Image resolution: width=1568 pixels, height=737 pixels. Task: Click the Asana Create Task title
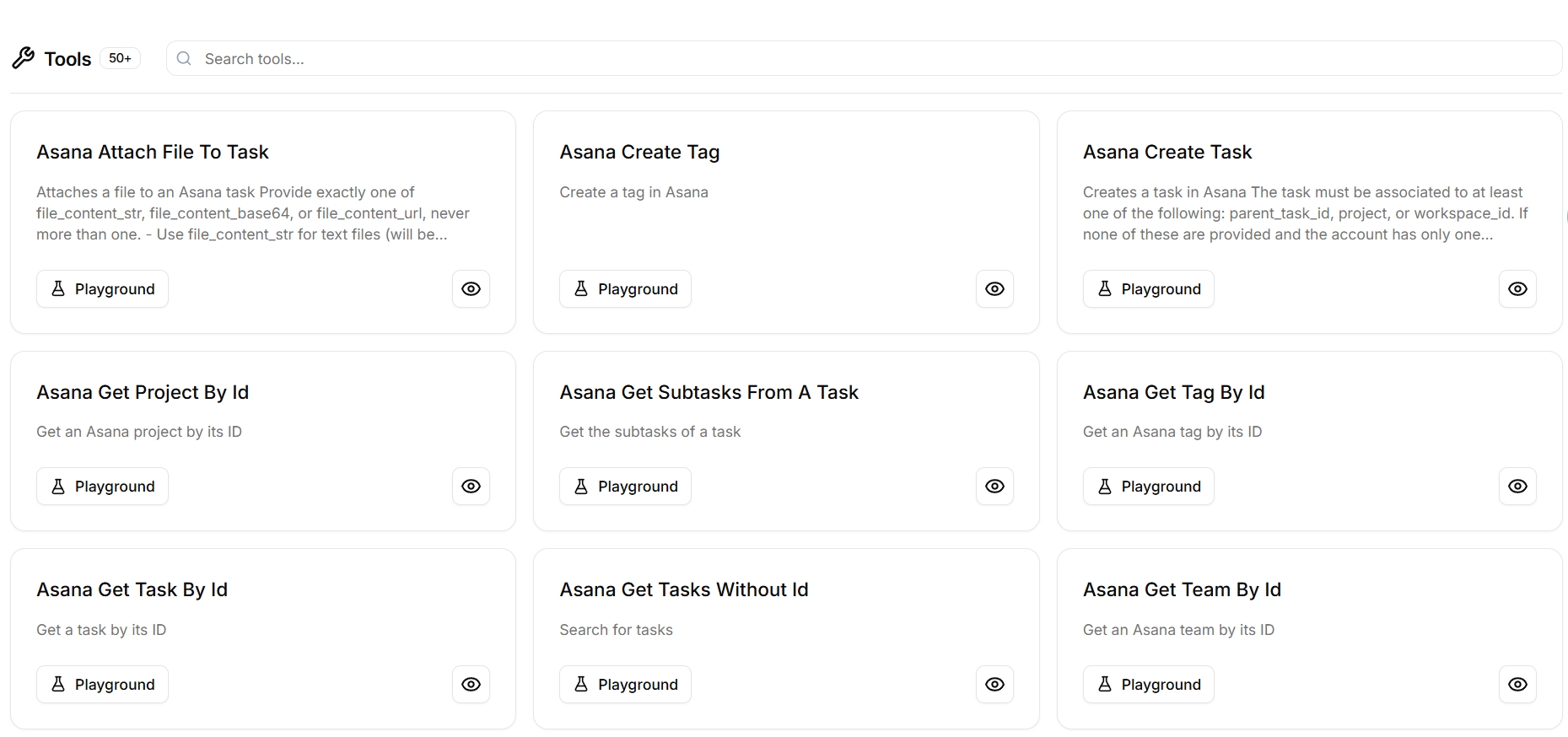pos(1167,152)
